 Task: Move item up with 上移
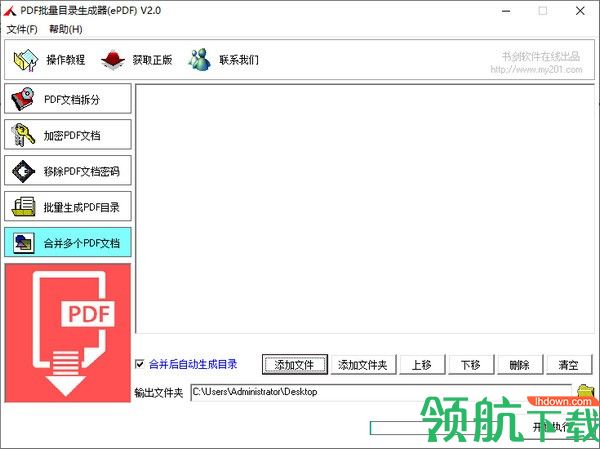[422, 364]
